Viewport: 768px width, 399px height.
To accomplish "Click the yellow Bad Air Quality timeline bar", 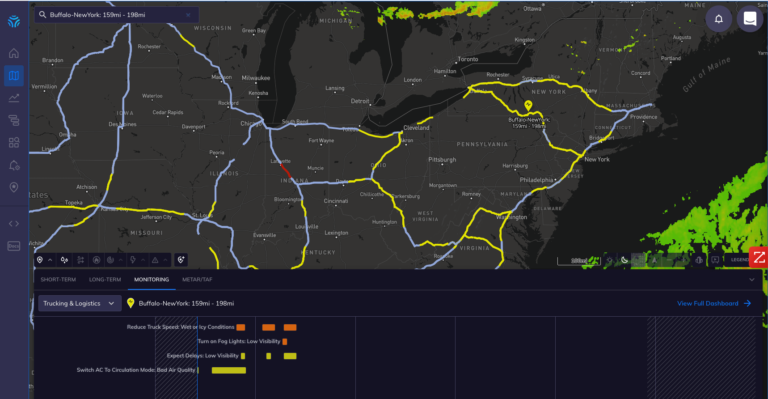I will [x=229, y=371].
